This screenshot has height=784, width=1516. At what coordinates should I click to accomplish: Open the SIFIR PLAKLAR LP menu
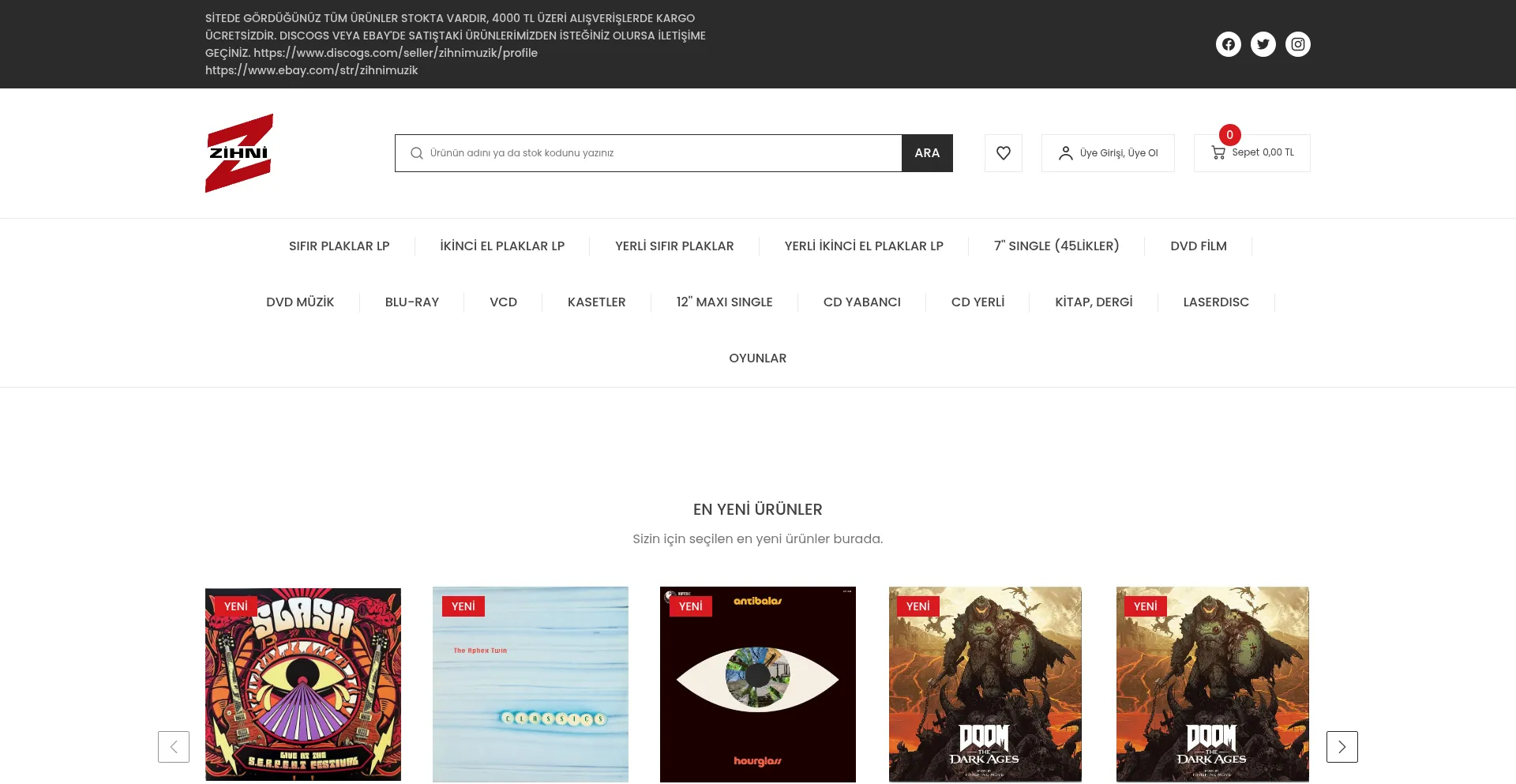click(339, 246)
